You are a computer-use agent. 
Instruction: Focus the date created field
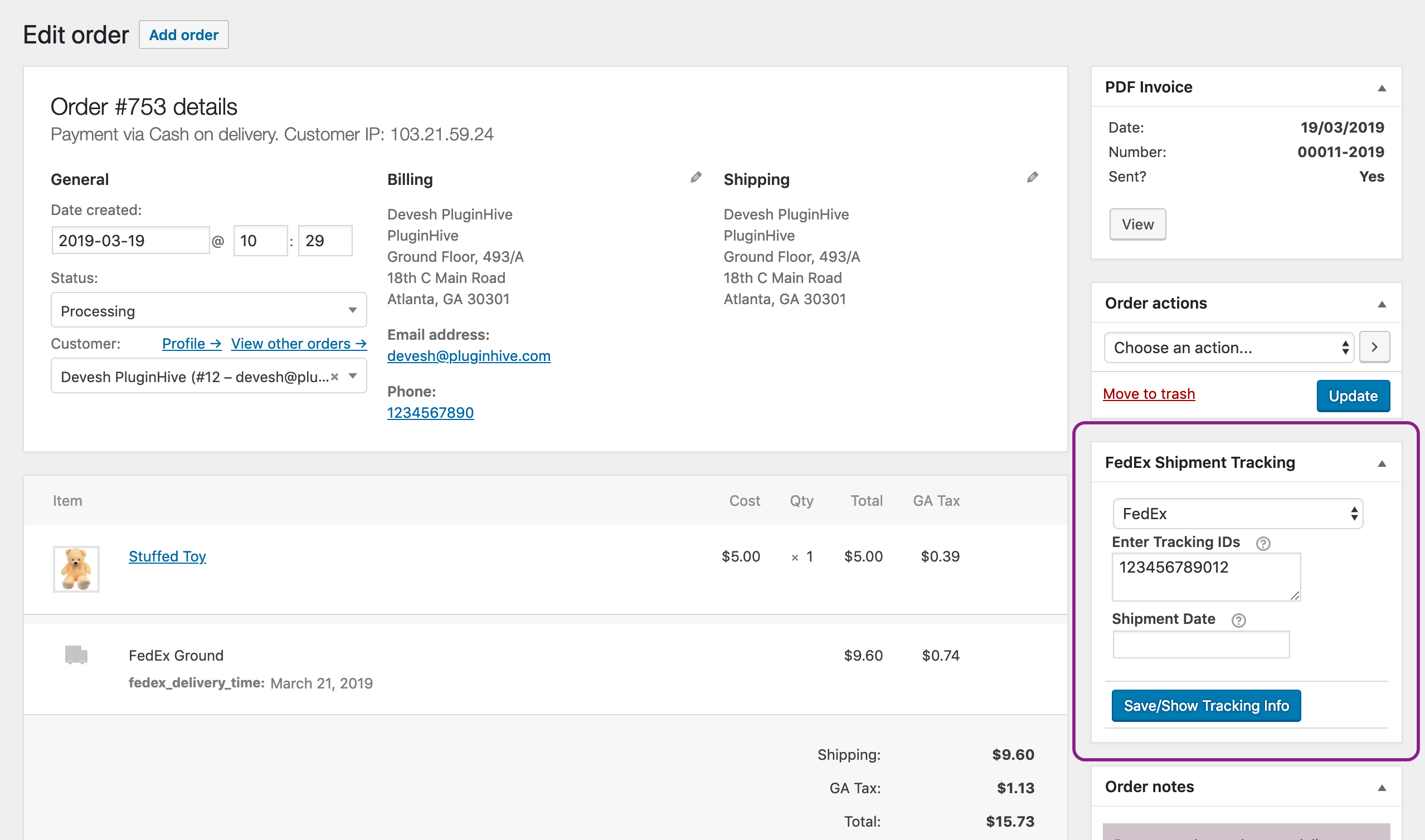coord(130,241)
